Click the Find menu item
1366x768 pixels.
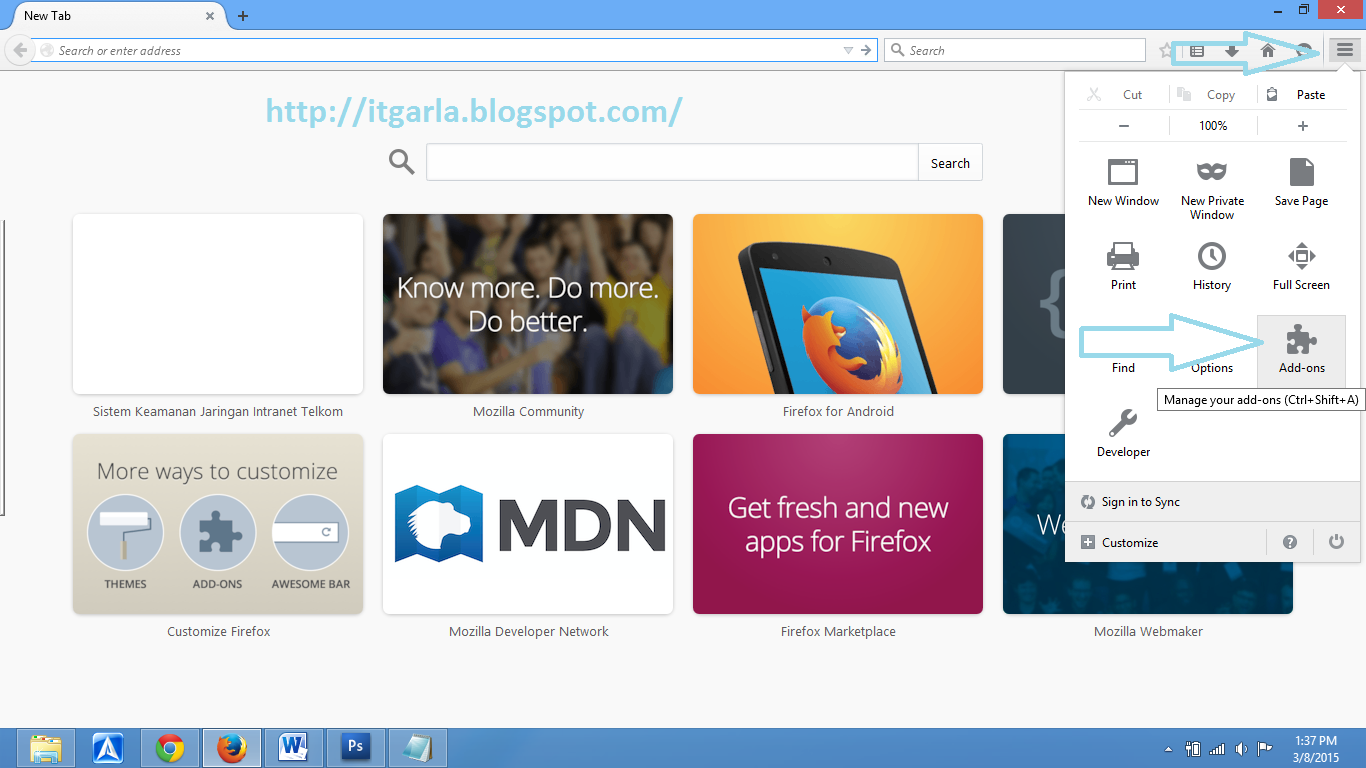tap(1123, 368)
